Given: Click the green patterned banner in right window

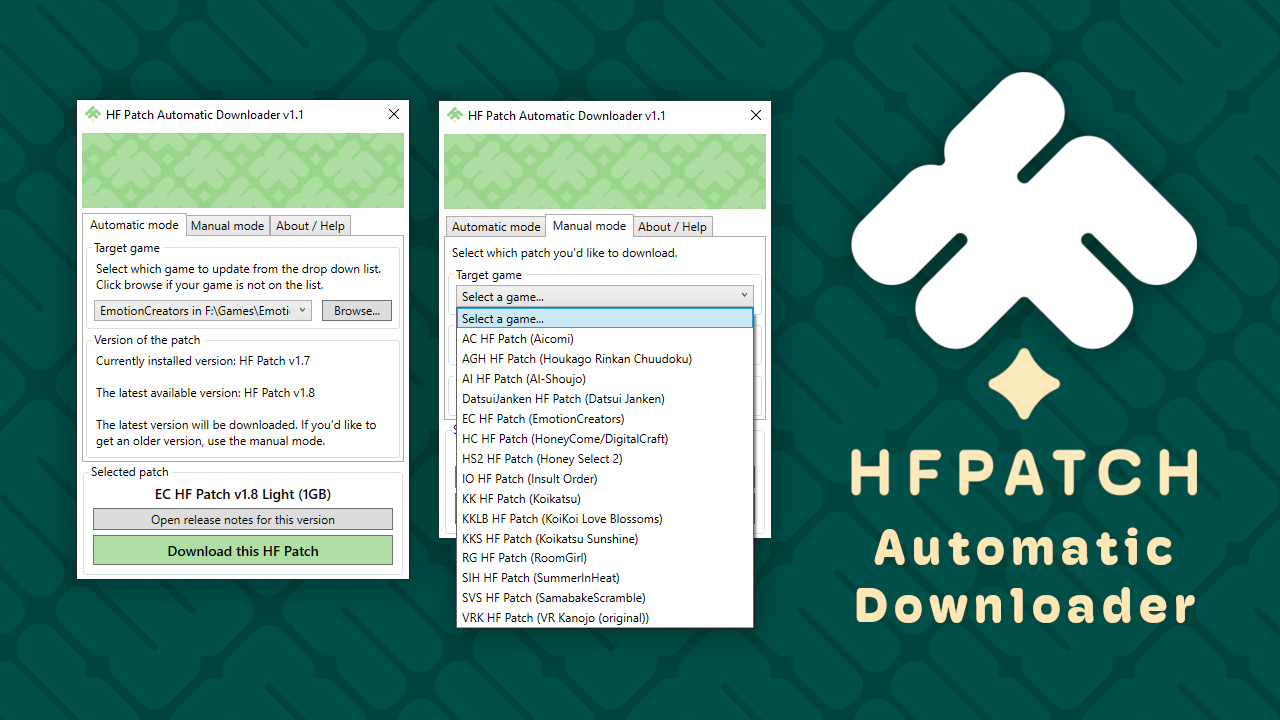Looking at the screenshot, I should pos(605,171).
